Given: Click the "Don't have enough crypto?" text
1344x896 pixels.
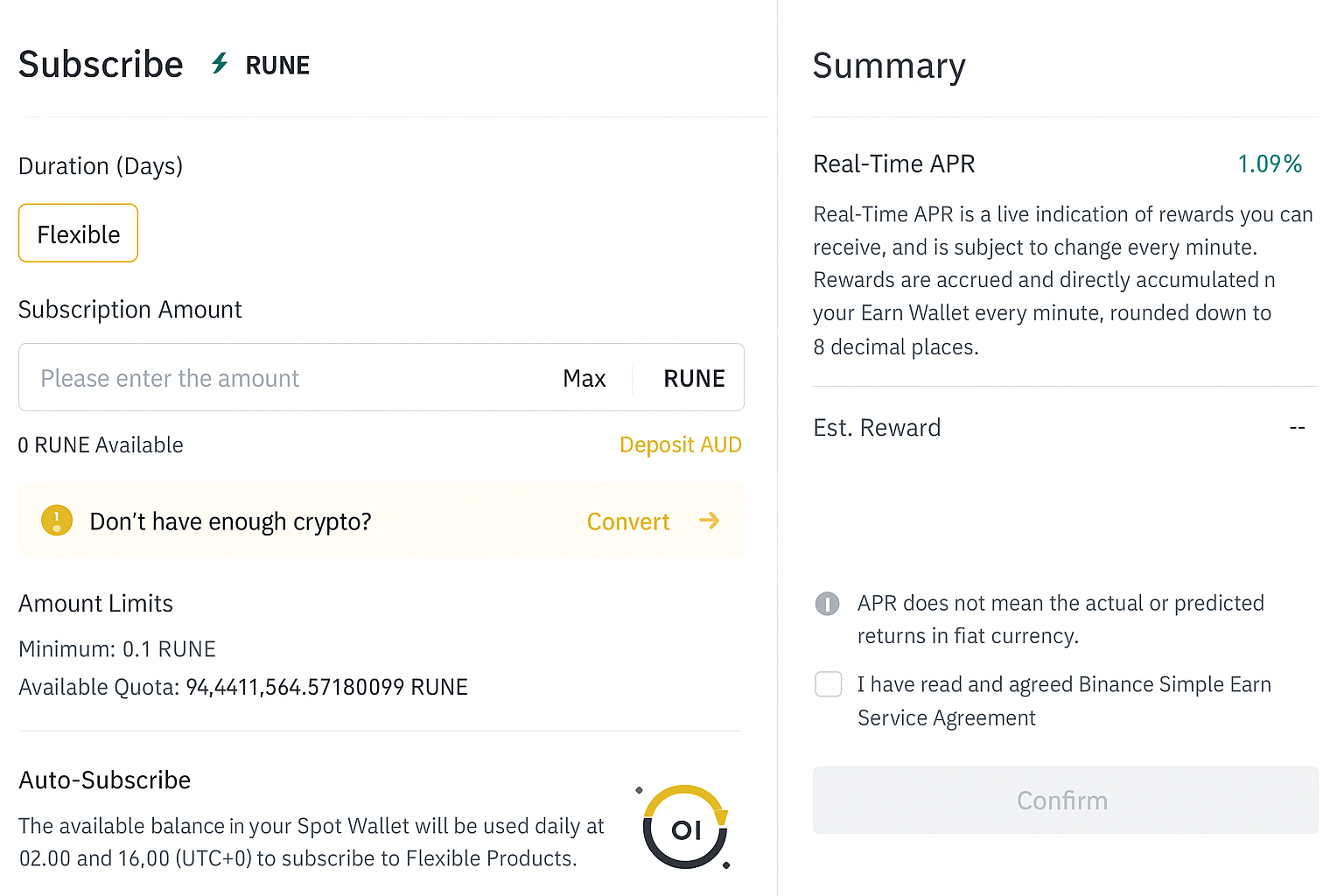Looking at the screenshot, I should 230,521.
